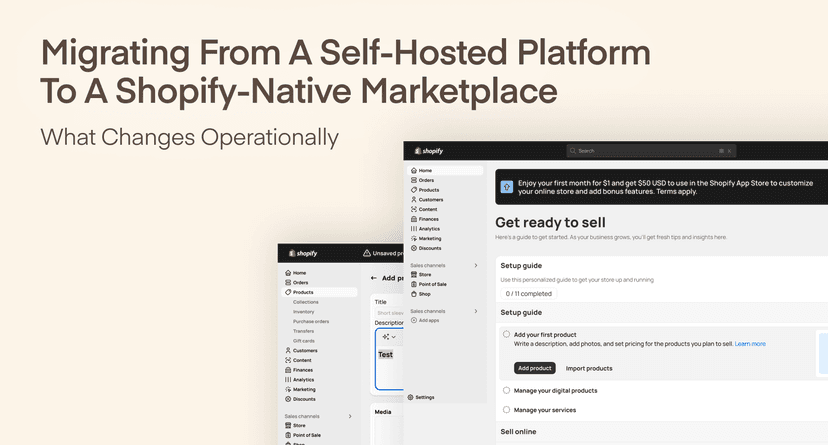The image size is (828, 445).
Task: Open Orders icon in the back Add product window
Action: coord(288,282)
